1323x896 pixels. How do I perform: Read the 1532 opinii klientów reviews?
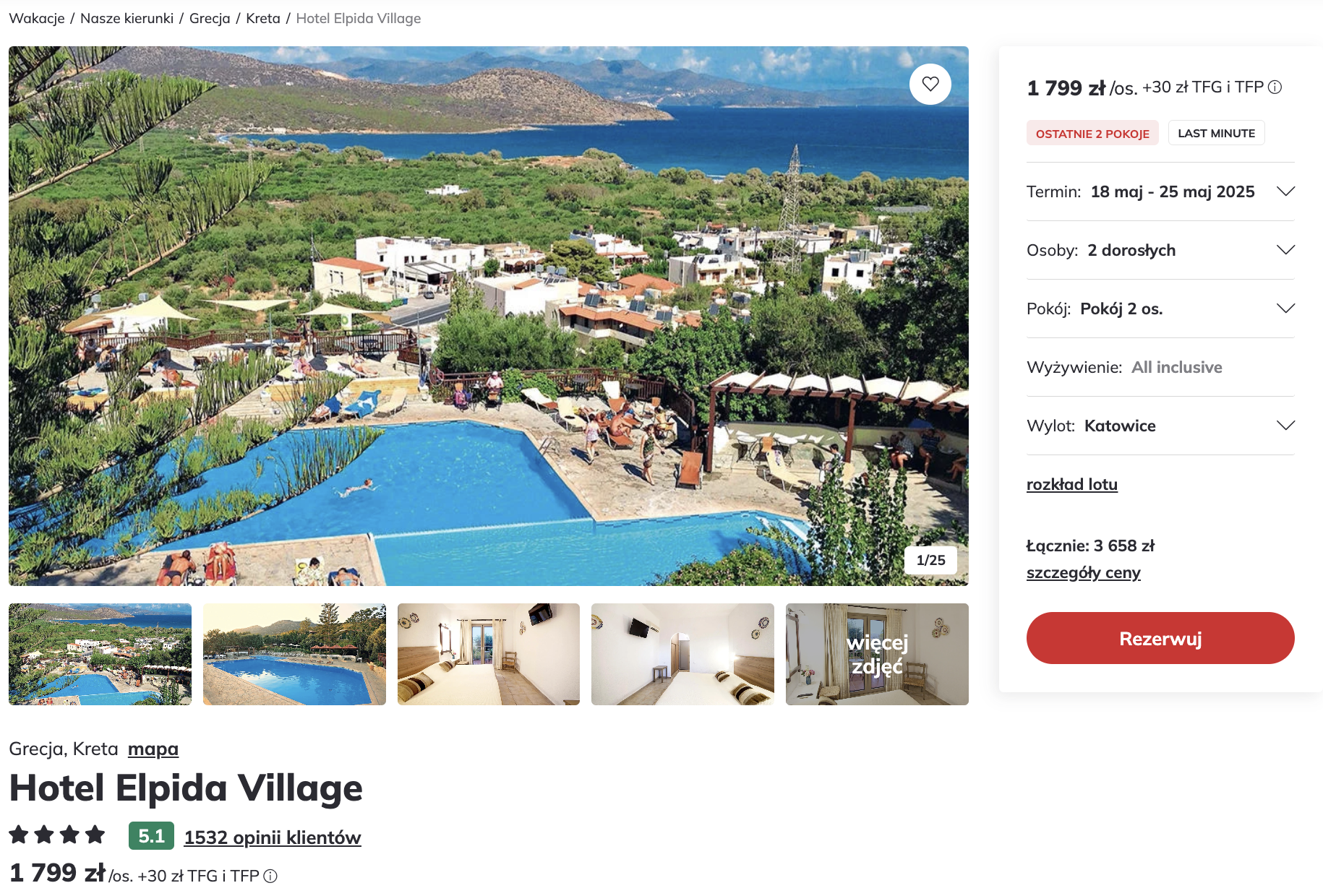tap(273, 837)
